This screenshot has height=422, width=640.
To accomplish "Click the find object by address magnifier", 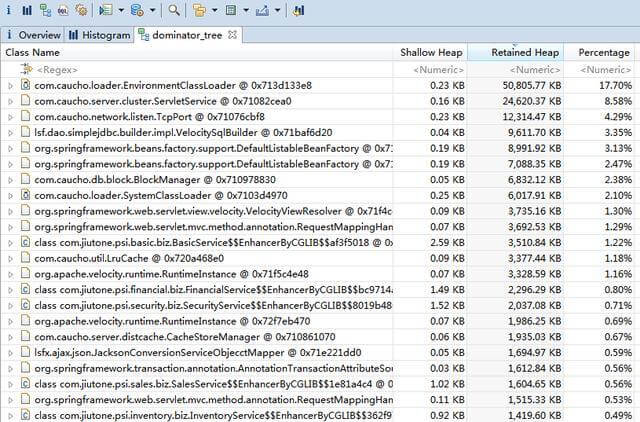I will [x=174, y=10].
